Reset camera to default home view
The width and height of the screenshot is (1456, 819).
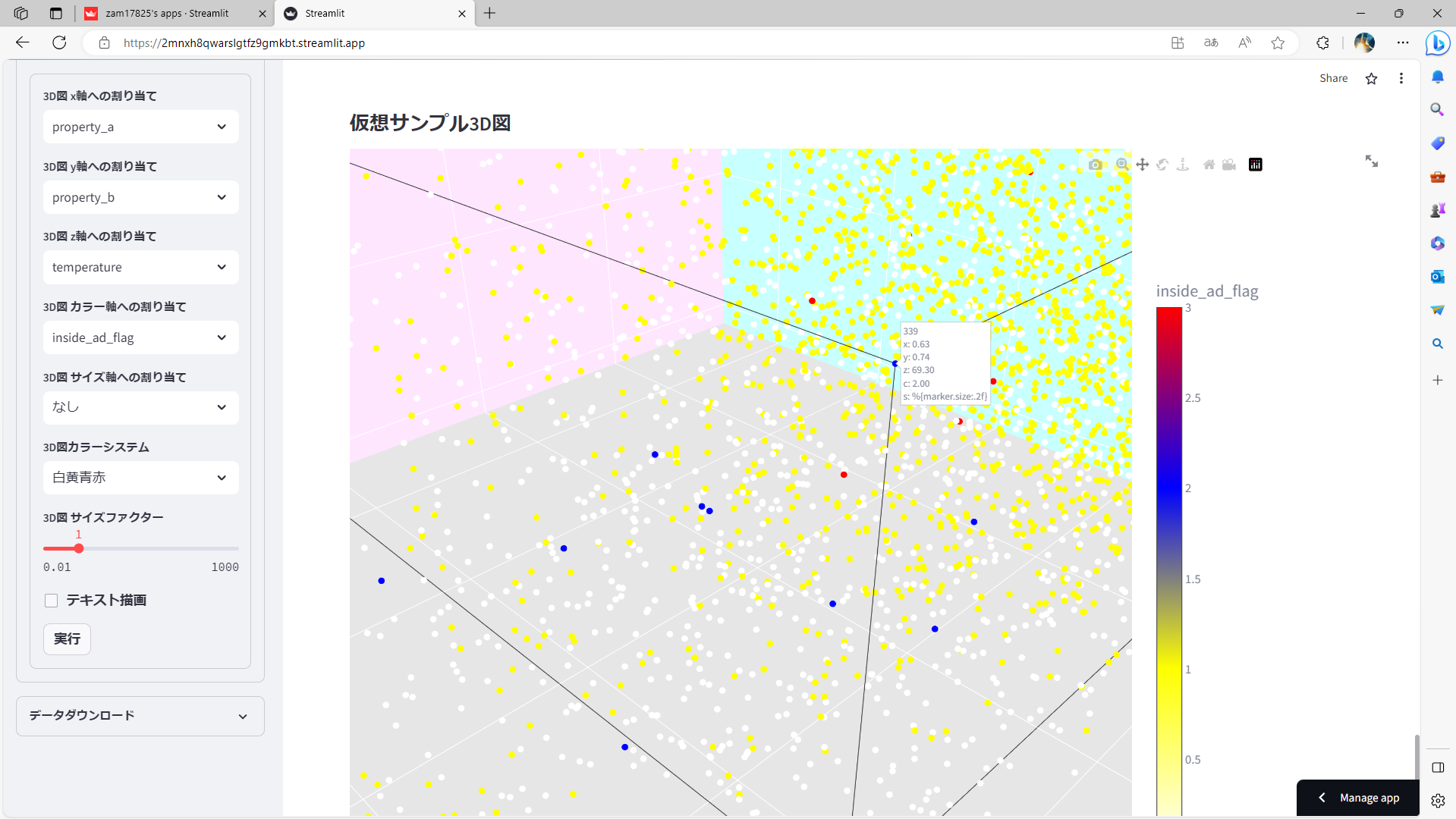1209,165
